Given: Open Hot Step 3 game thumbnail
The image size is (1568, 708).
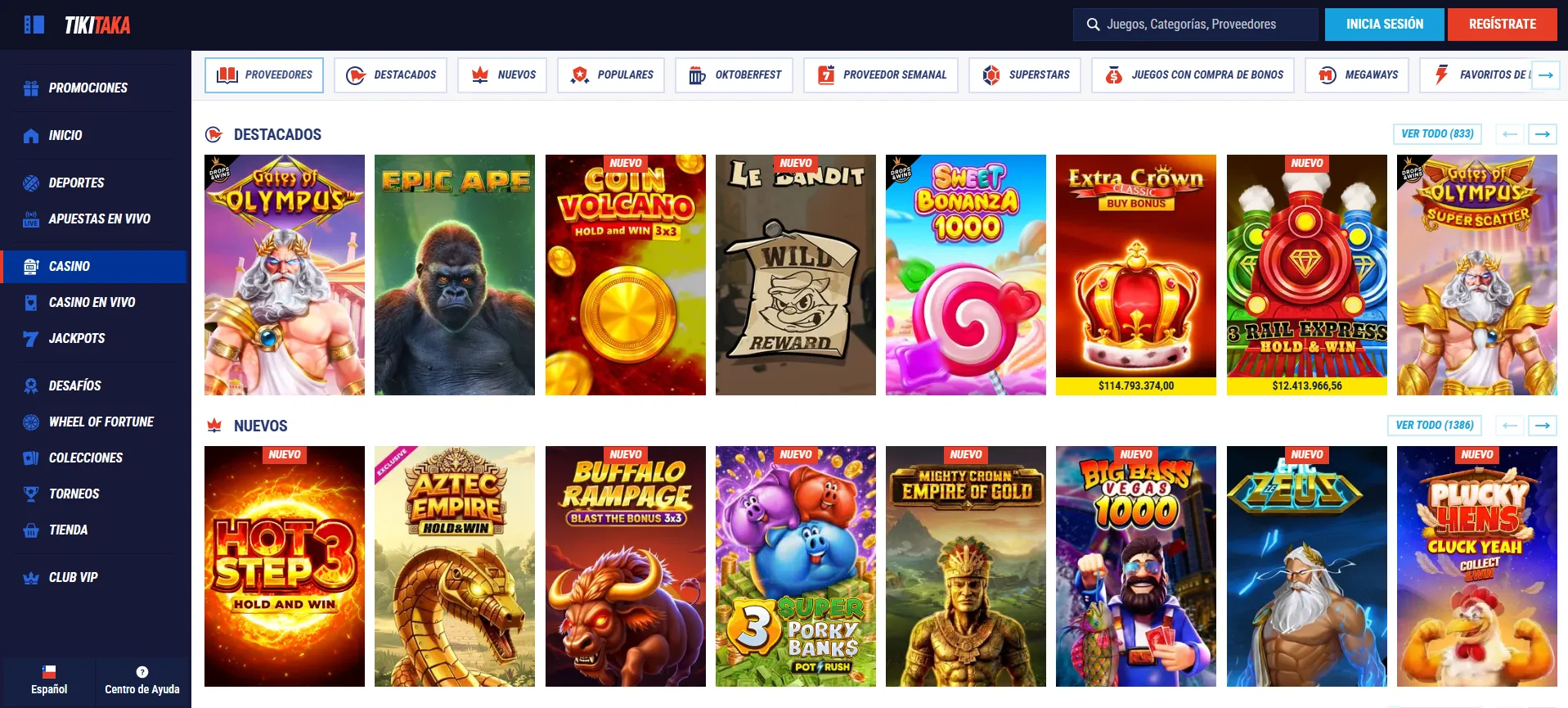Looking at the screenshot, I should pyautogui.click(x=285, y=566).
